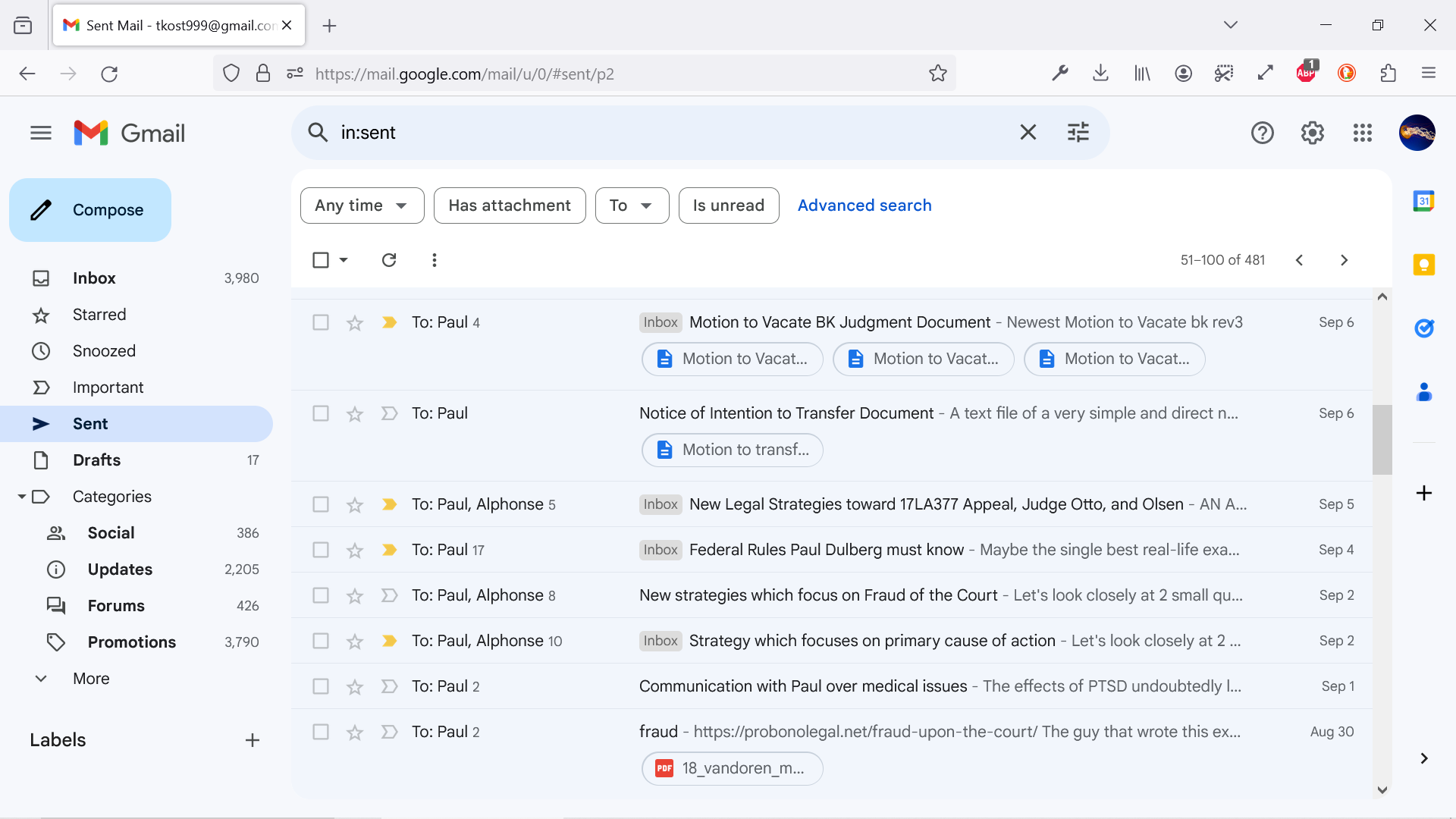Tick checkbox for the fraud email
The width and height of the screenshot is (1456, 819).
[321, 732]
